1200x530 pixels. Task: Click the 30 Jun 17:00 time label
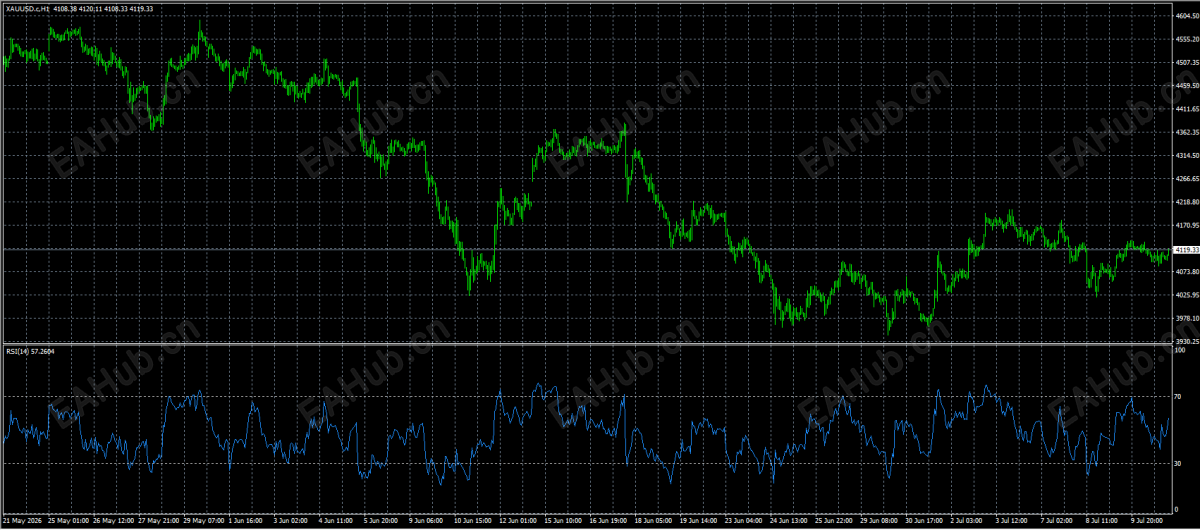[922, 521]
